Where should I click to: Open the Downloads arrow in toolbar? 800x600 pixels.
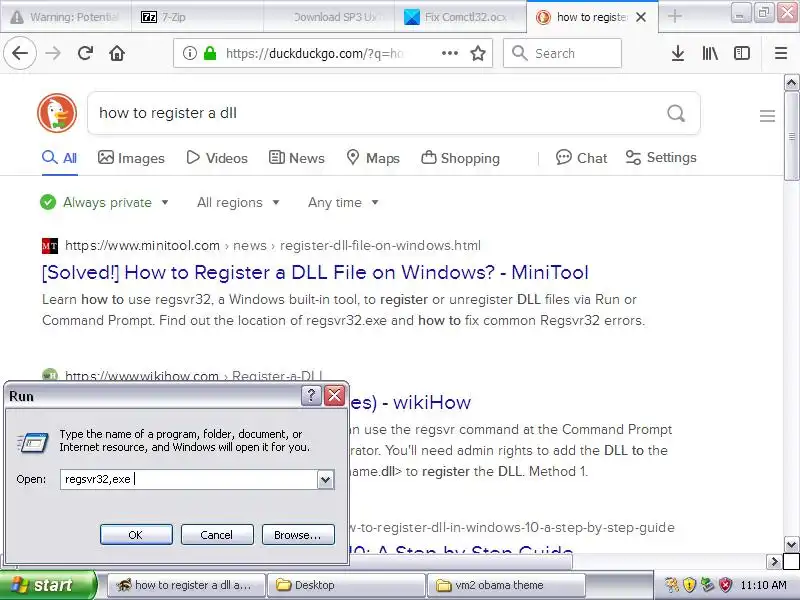(x=678, y=53)
